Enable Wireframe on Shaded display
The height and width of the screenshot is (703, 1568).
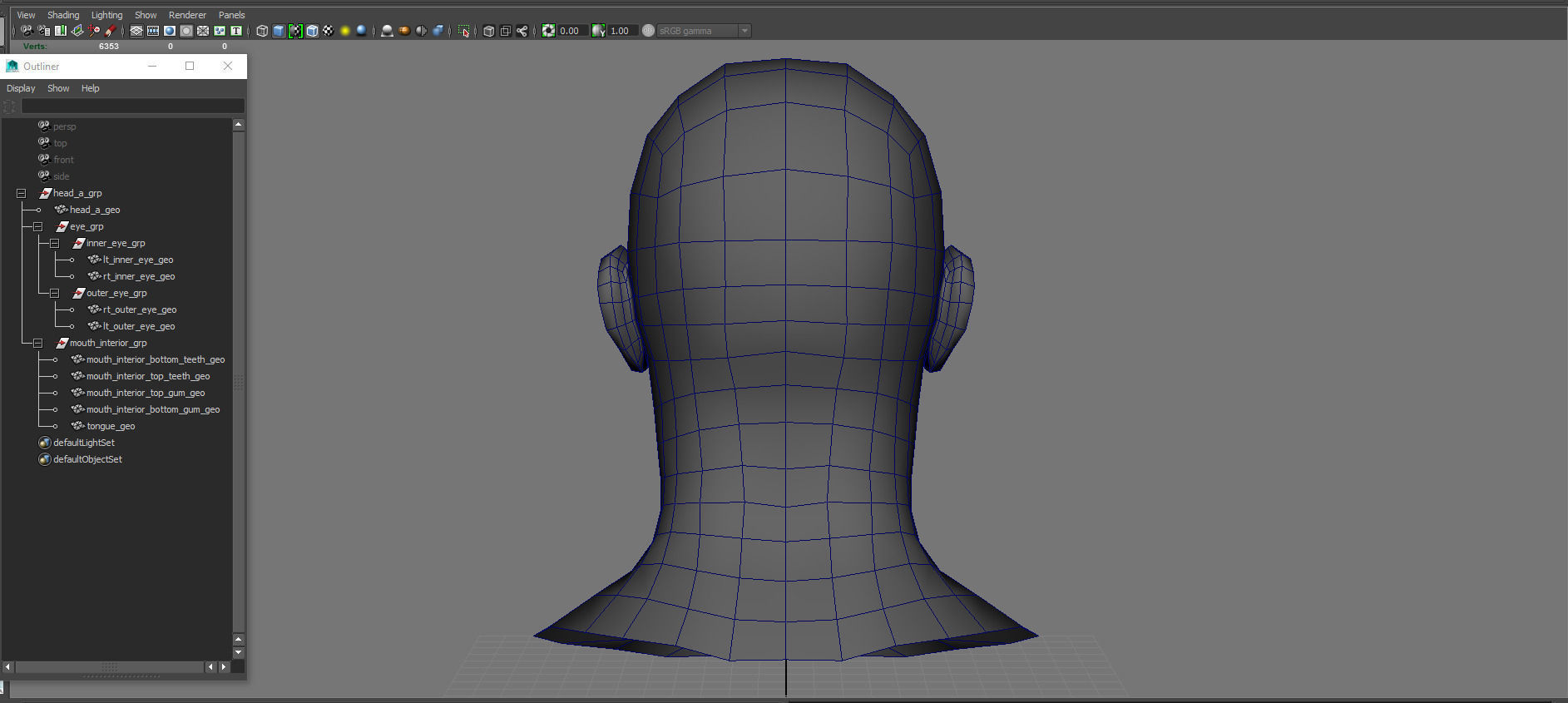(312, 31)
